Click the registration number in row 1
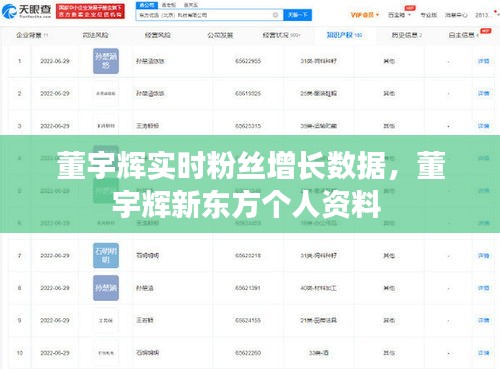 [x=248, y=61]
